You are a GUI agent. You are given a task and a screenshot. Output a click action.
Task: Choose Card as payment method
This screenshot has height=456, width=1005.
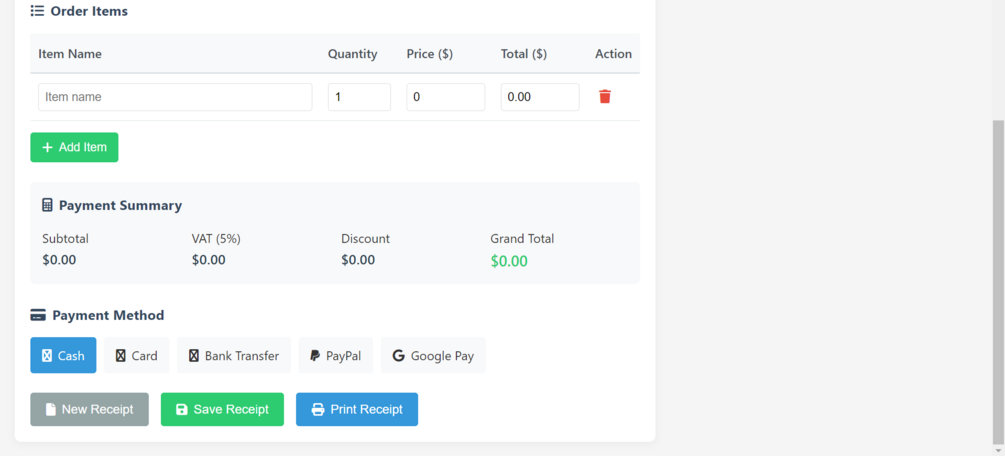136,356
